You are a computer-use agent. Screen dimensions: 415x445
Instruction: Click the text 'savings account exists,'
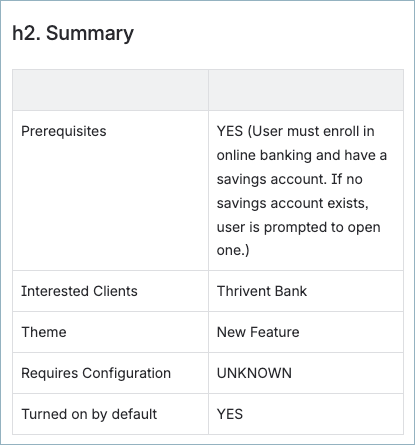293,203
